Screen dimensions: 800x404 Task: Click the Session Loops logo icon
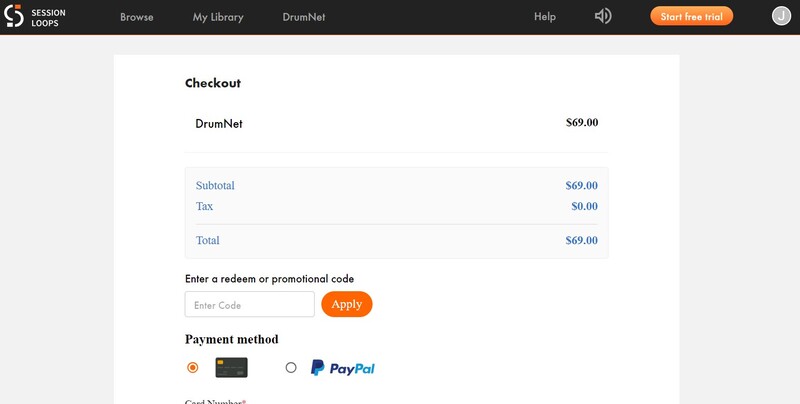(15, 16)
